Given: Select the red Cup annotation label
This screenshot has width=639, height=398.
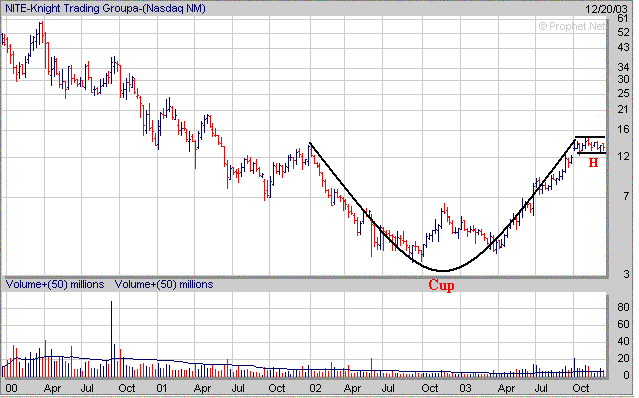Looking at the screenshot, I should (441, 285).
